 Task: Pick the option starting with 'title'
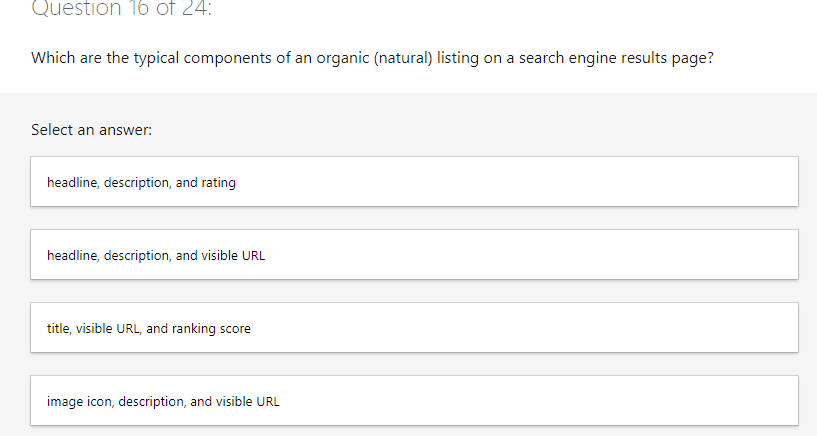(x=149, y=329)
